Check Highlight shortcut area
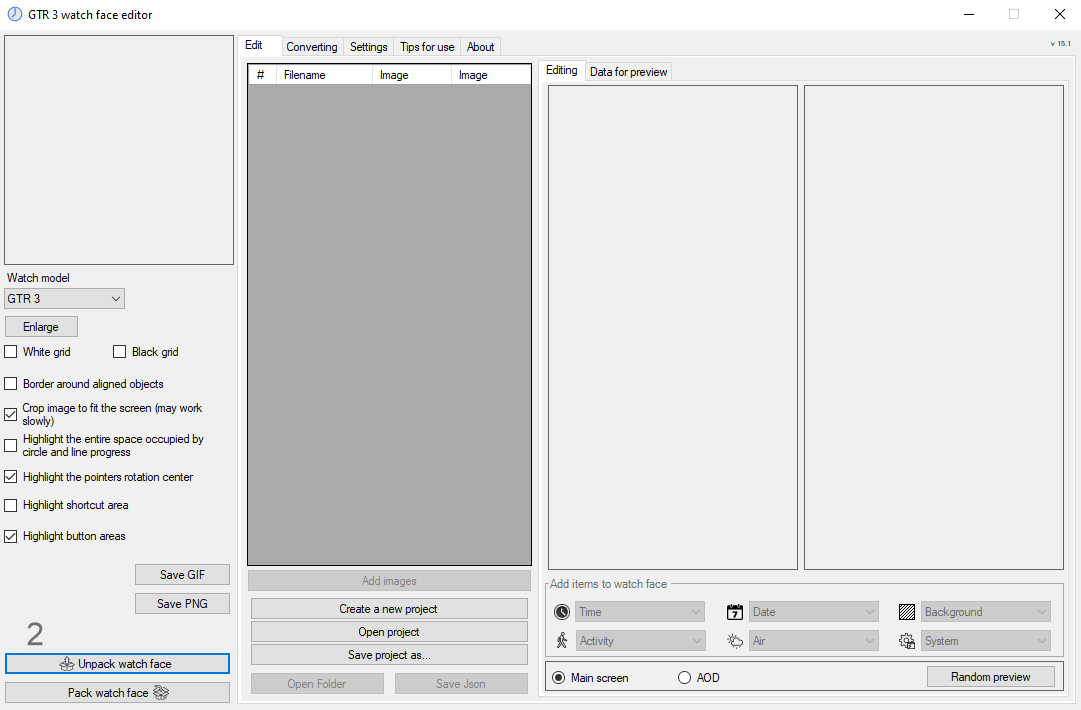This screenshot has height=710, width=1081. pyautogui.click(x=11, y=505)
